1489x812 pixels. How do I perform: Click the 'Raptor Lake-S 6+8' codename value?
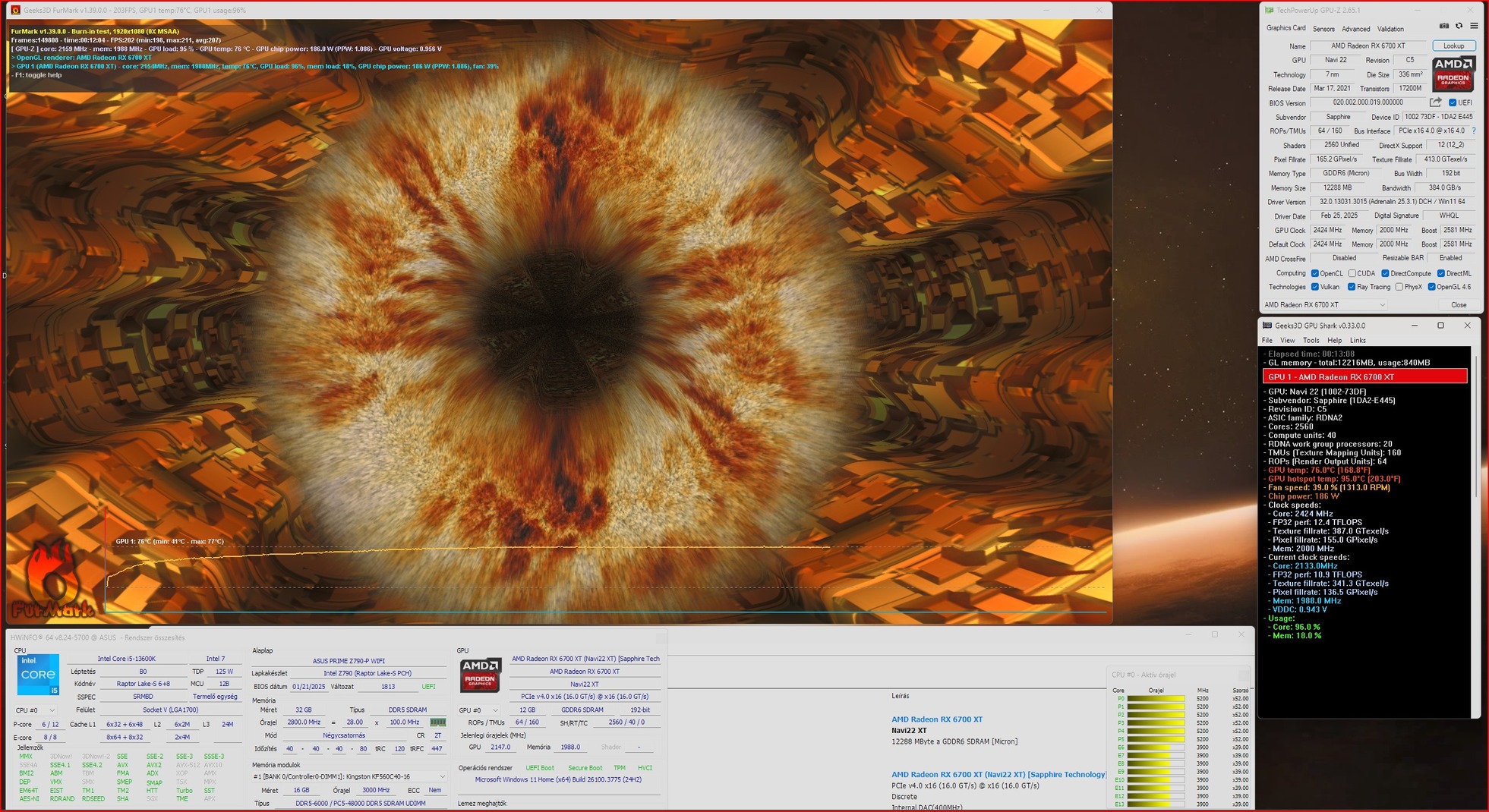143,684
